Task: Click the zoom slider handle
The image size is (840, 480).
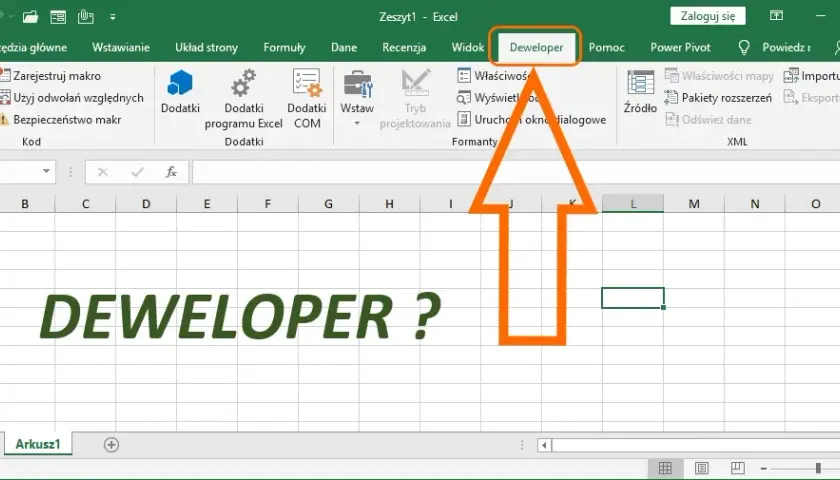Action: 818,468
